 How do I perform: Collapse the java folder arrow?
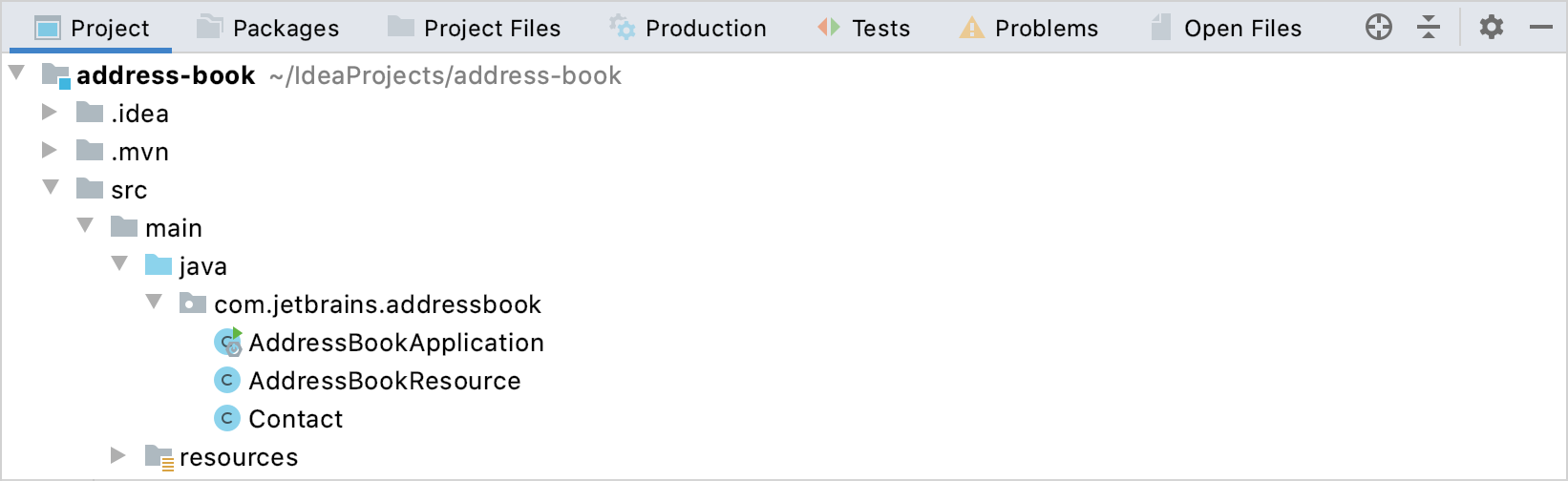tap(119, 264)
